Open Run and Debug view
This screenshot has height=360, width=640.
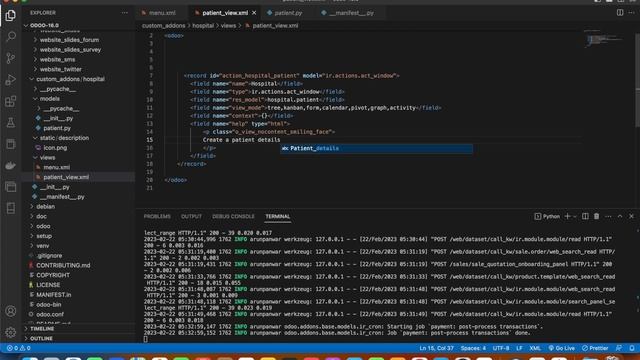click(x=11, y=80)
